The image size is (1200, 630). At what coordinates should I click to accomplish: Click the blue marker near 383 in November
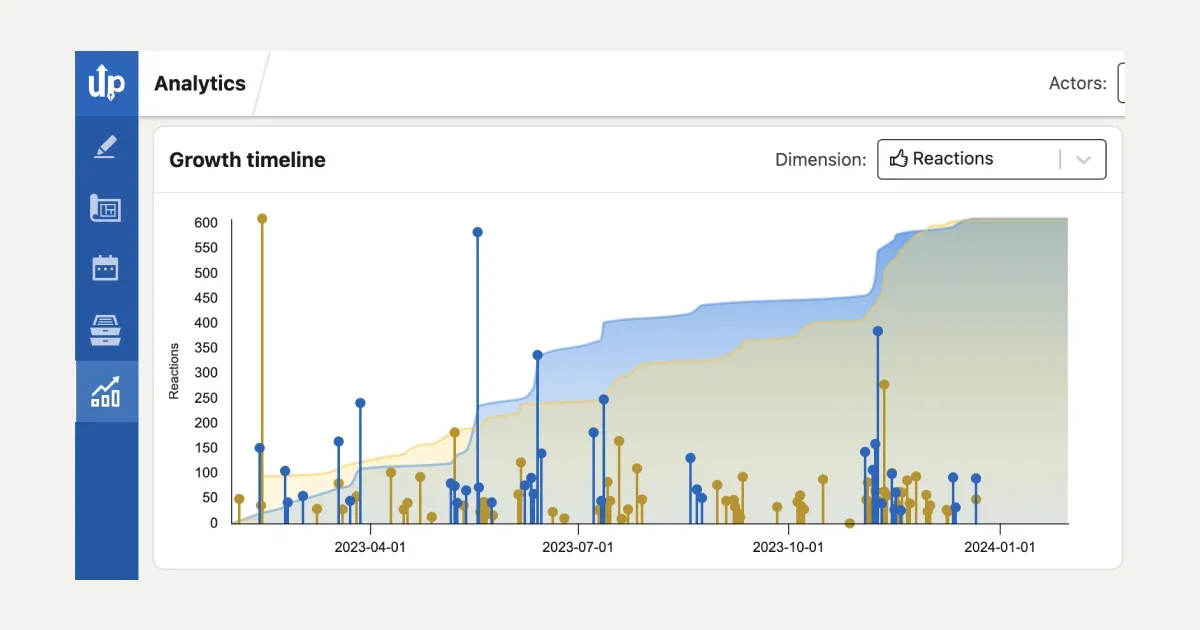877,330
